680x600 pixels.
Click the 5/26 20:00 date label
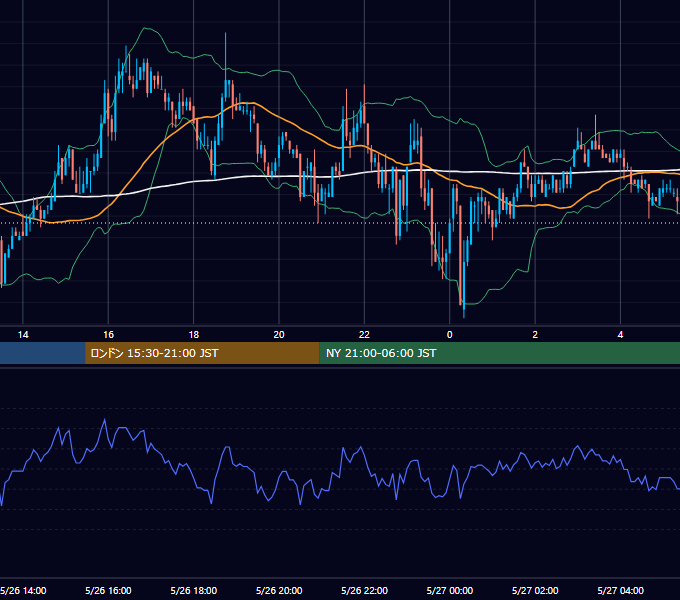click(279, 590)
